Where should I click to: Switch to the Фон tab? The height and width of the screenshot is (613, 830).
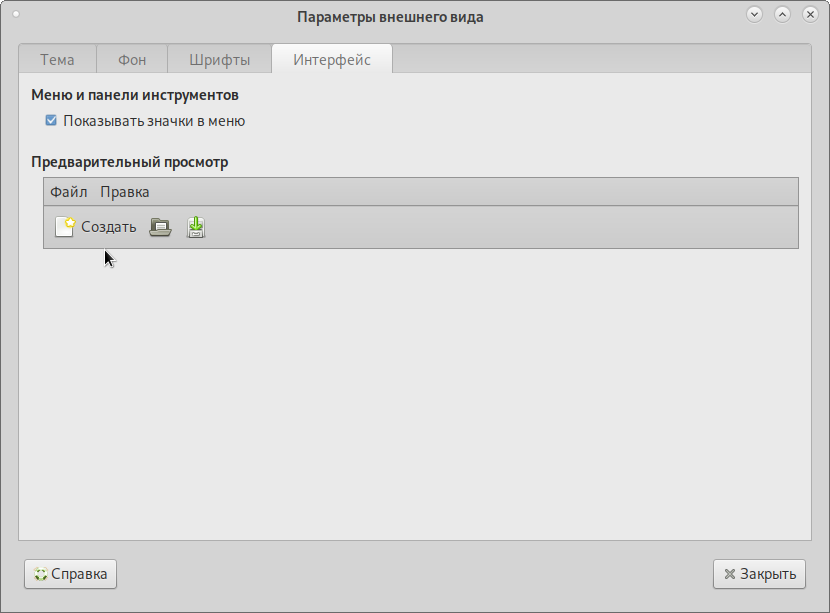132,60
